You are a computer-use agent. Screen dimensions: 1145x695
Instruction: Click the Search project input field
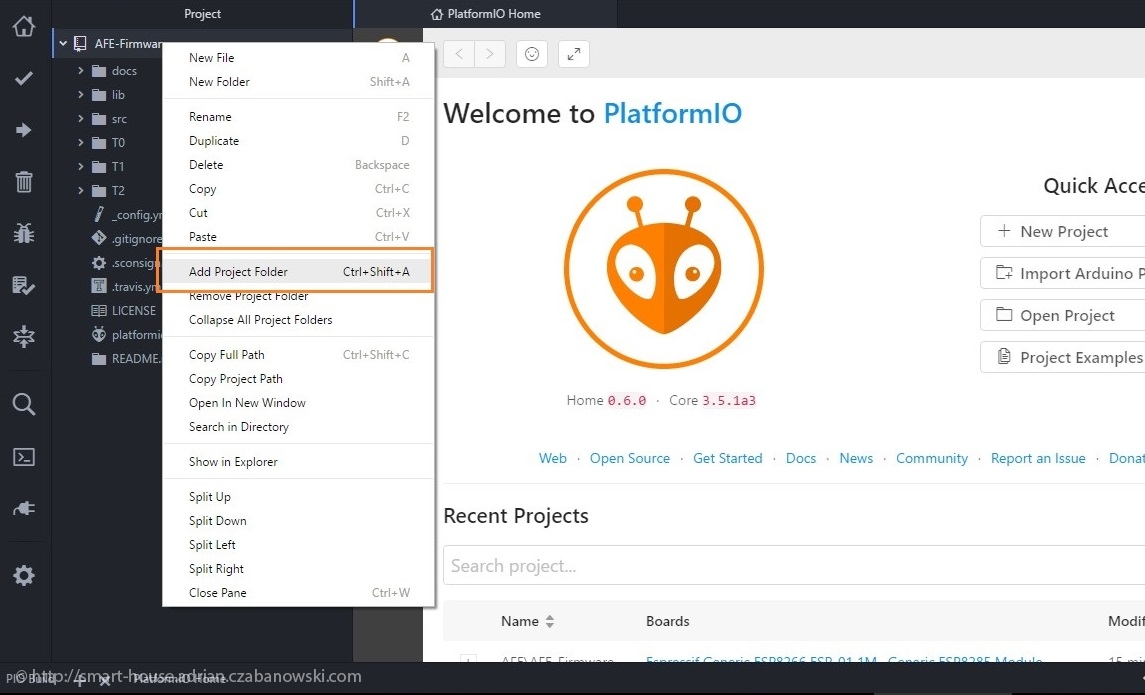(794, 566)
